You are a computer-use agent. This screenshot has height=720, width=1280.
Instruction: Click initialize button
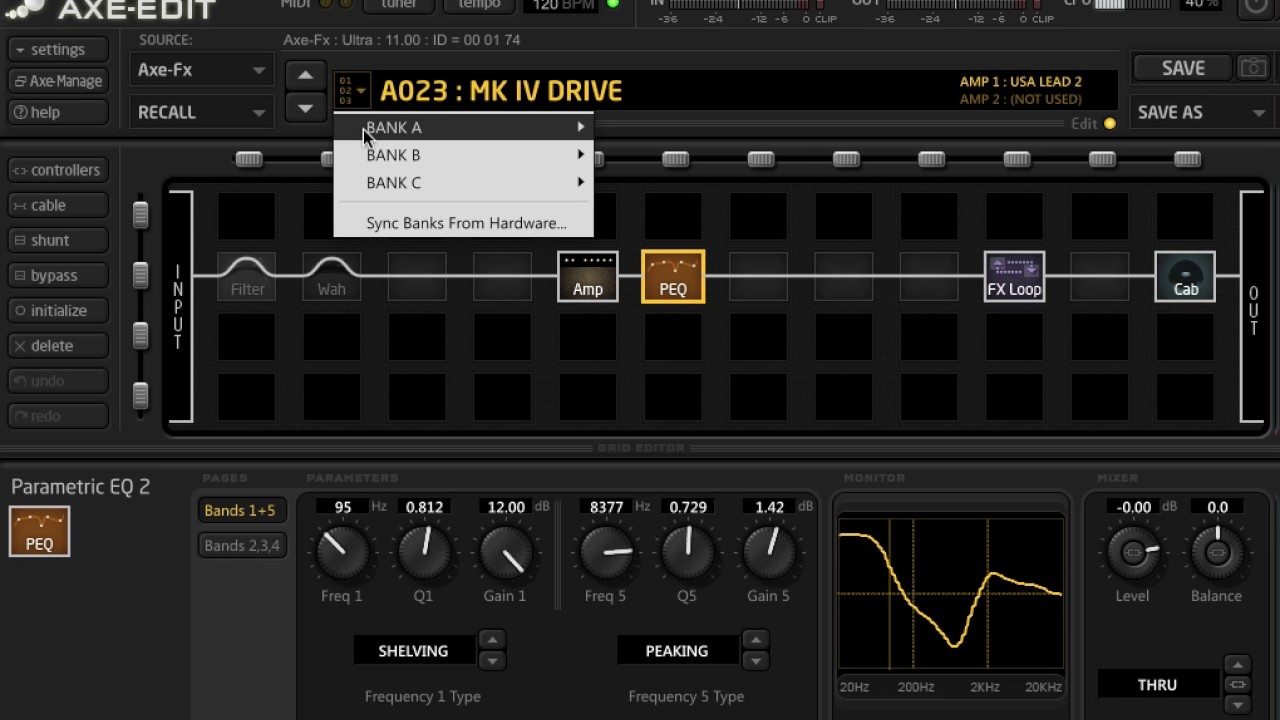click(57, 310)
